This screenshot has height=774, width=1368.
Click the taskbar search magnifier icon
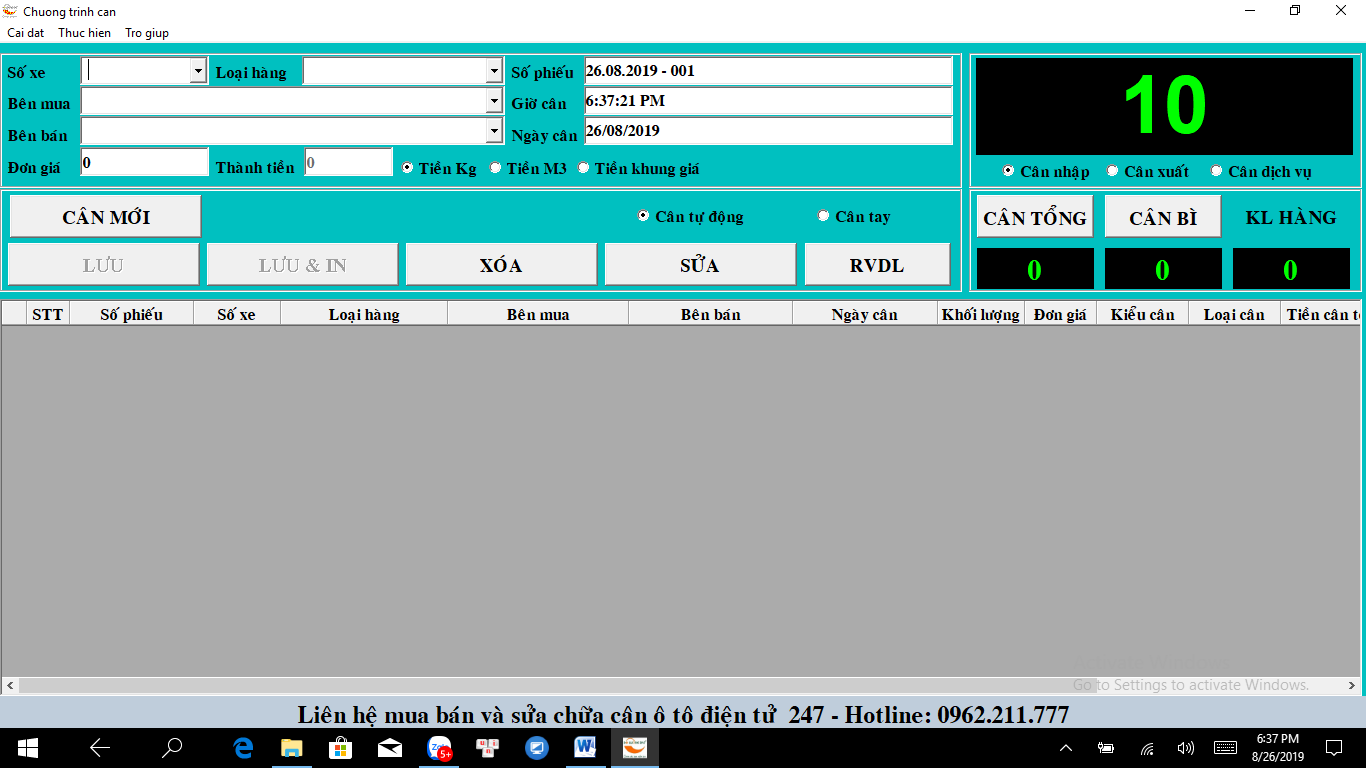tap(173, 747)
